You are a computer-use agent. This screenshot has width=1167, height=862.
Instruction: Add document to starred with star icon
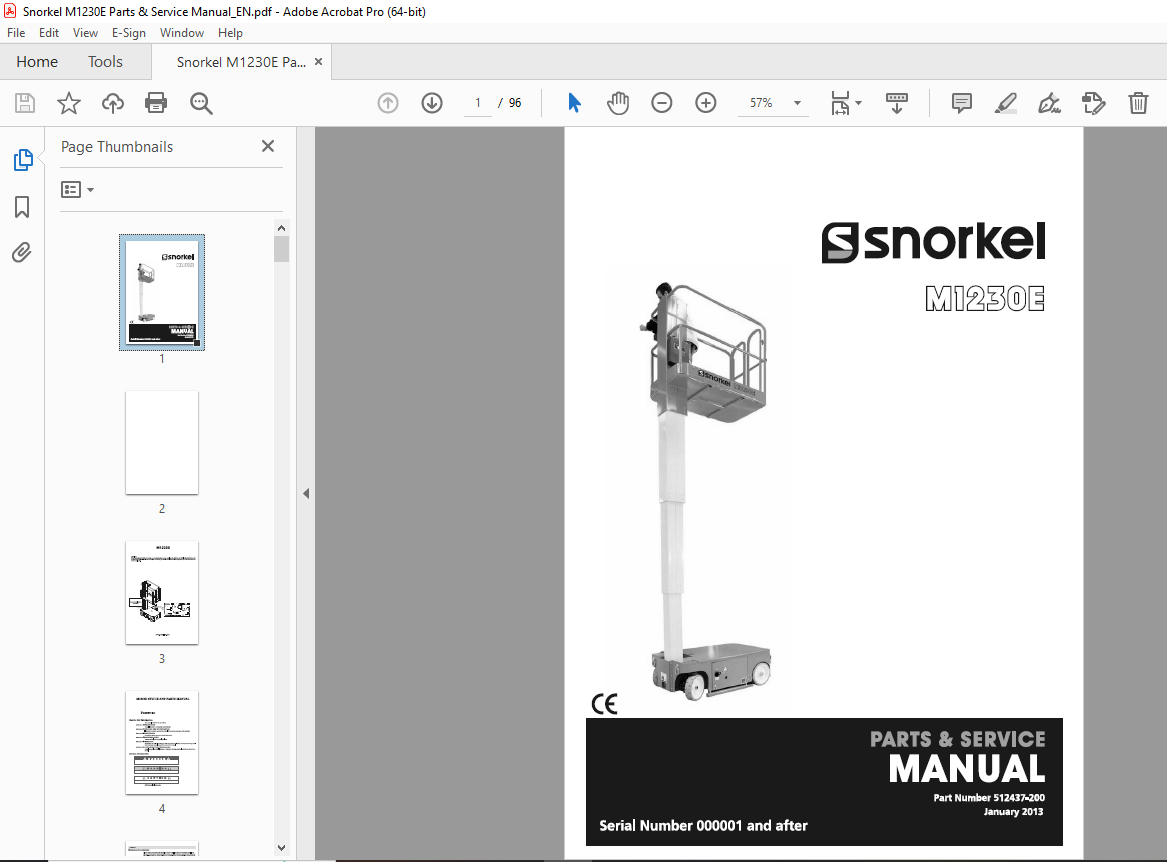(x=68, y=103)
